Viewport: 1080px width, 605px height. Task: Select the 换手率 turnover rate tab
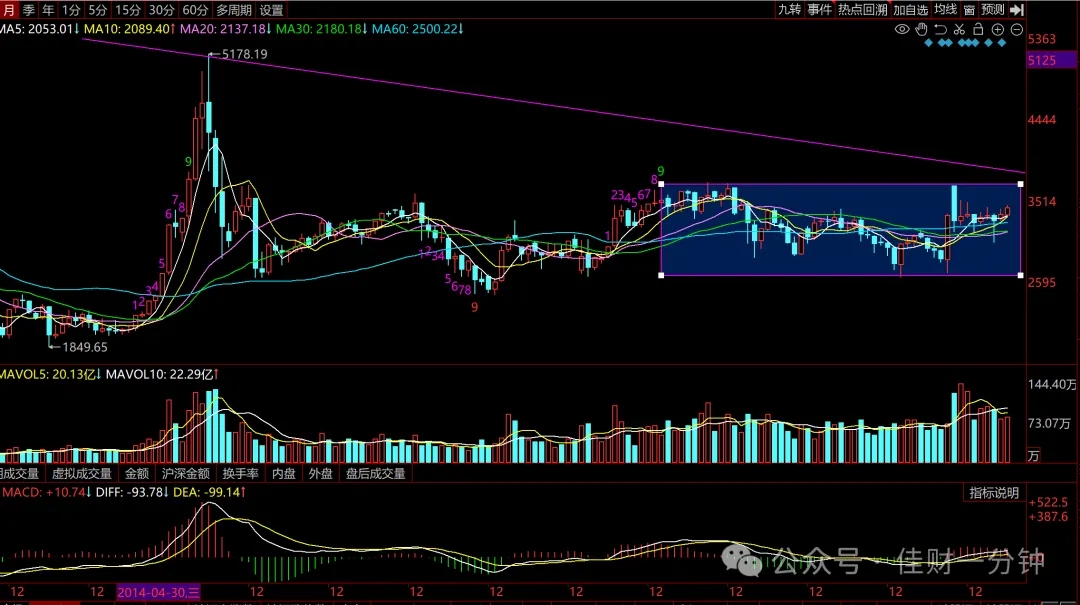pos(240,473)
